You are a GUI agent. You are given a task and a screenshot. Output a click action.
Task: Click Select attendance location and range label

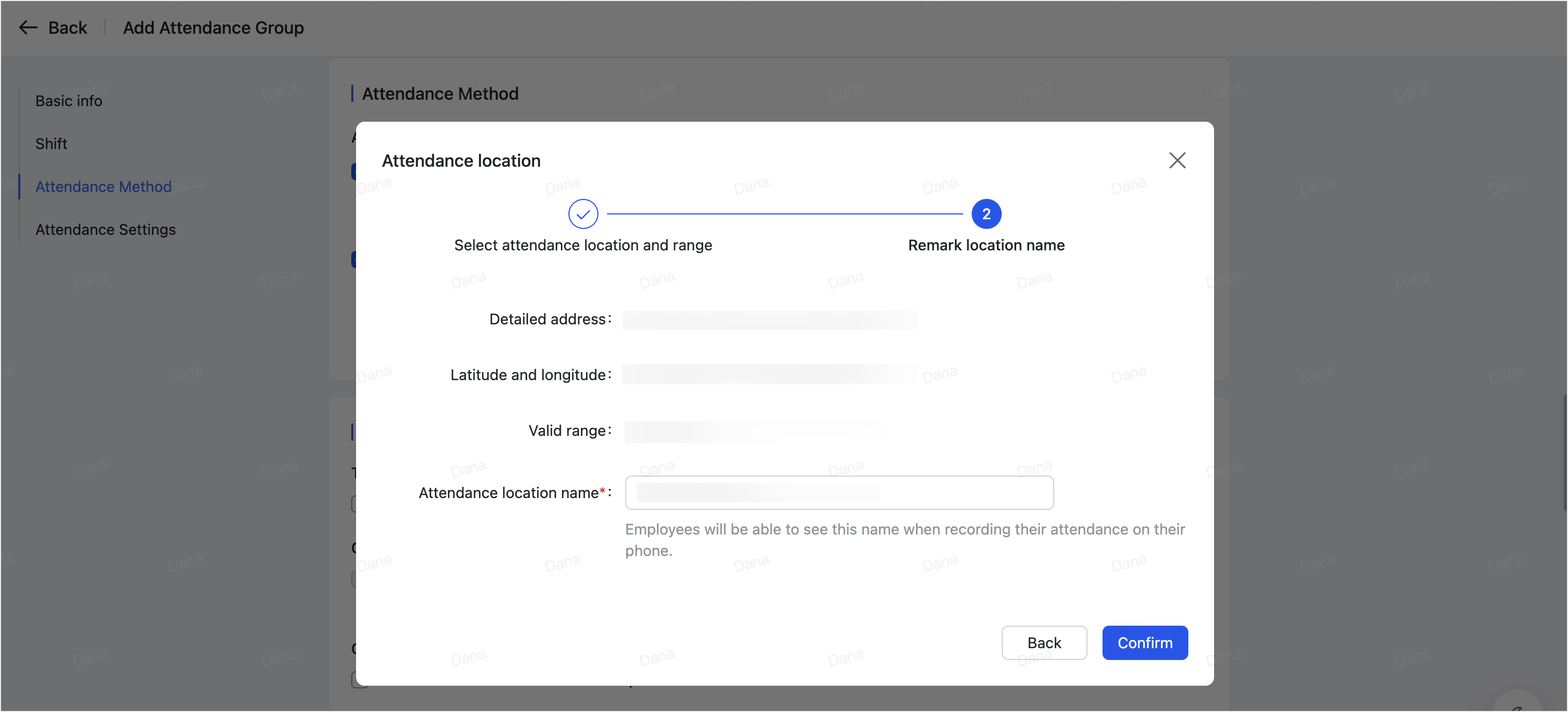click(582, 244)
